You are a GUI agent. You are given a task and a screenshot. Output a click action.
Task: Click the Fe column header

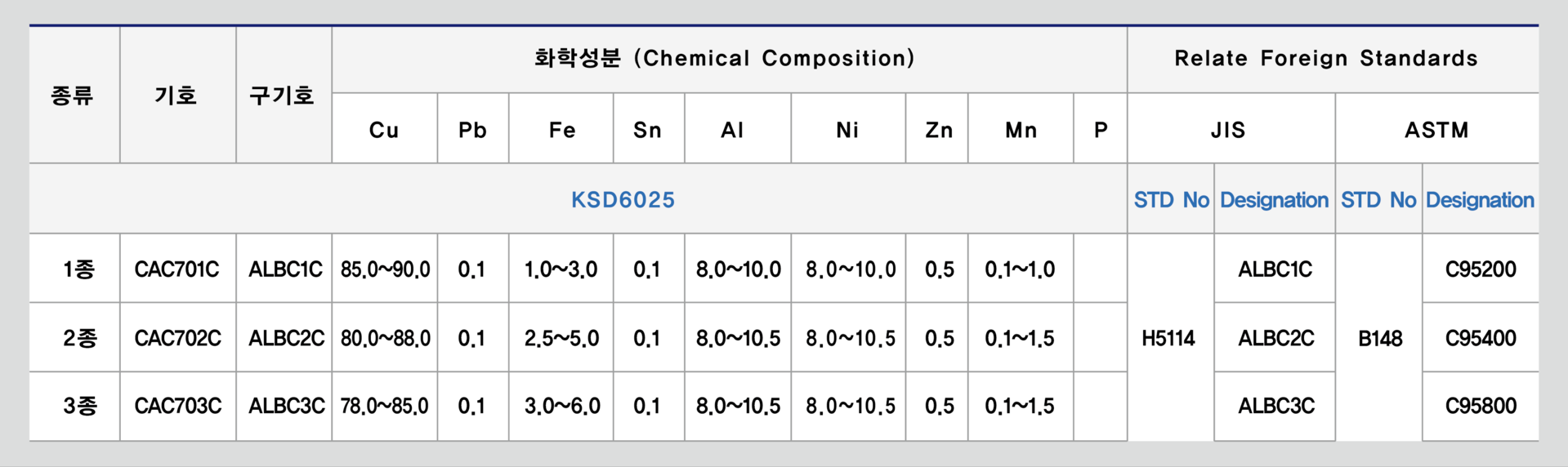coord(561,130)
